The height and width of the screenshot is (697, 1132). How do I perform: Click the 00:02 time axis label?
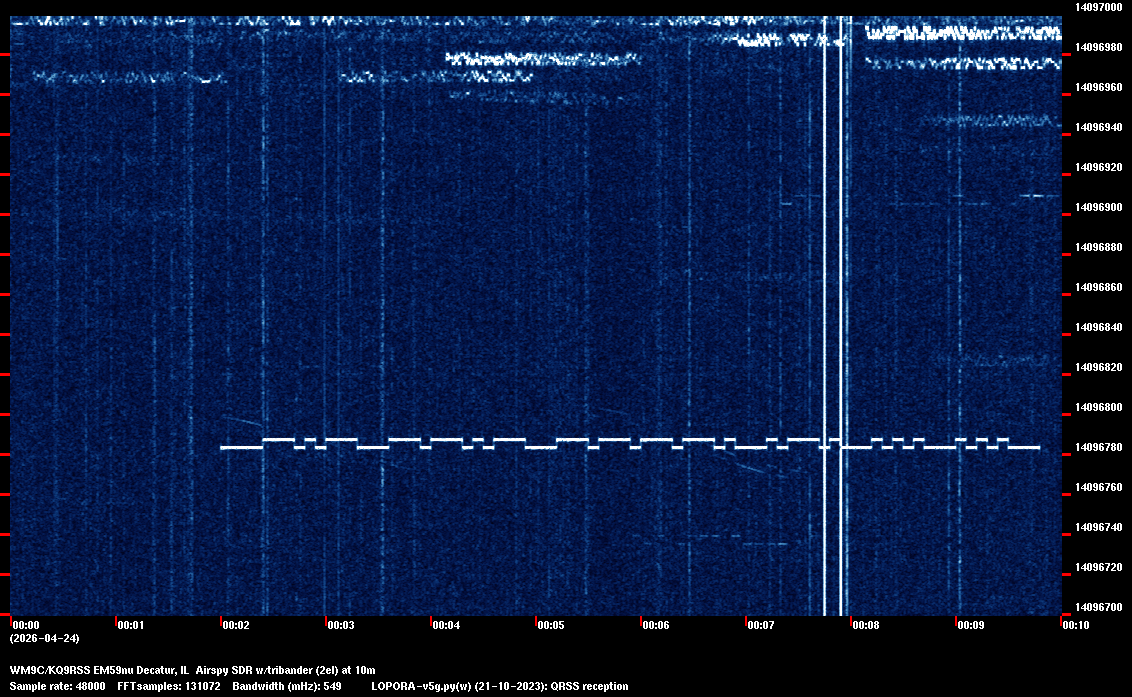tap(235, 625)
